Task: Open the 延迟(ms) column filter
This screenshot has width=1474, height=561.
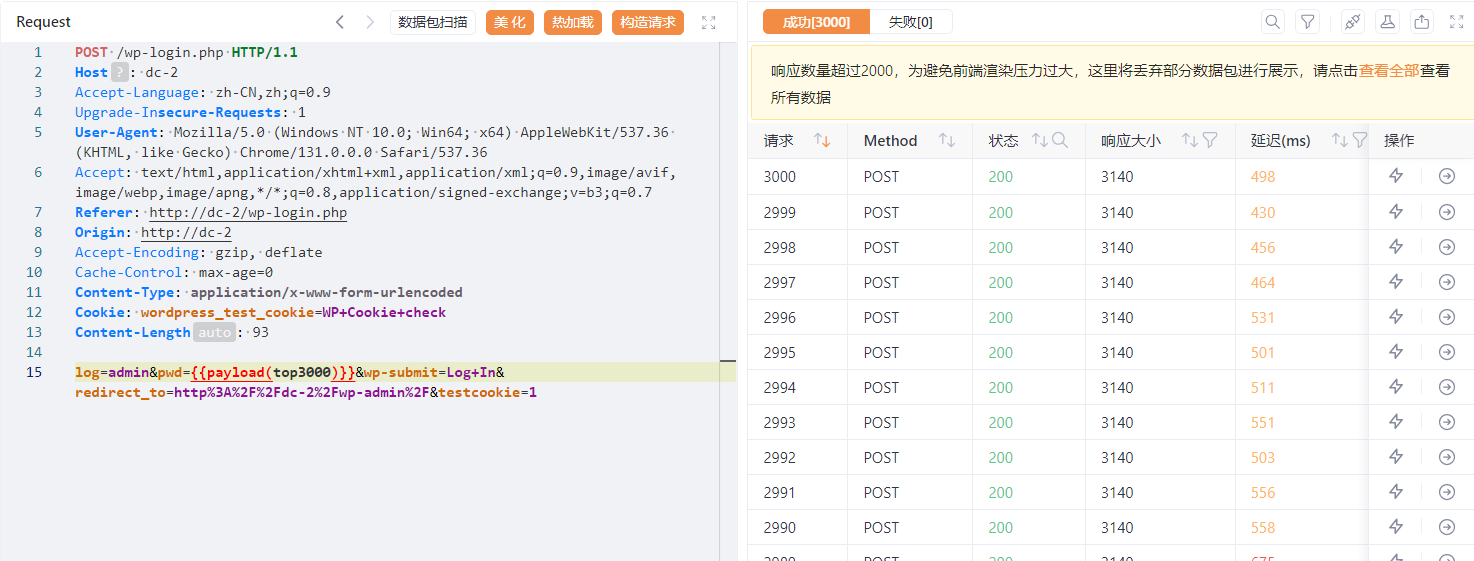Action: [x=1359, y=141]
